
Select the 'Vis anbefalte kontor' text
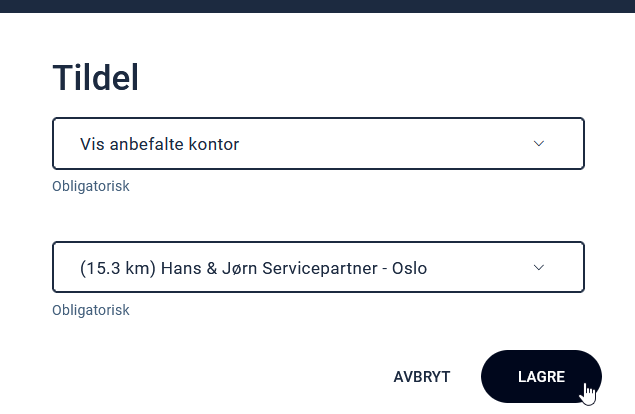pos(160,144)
